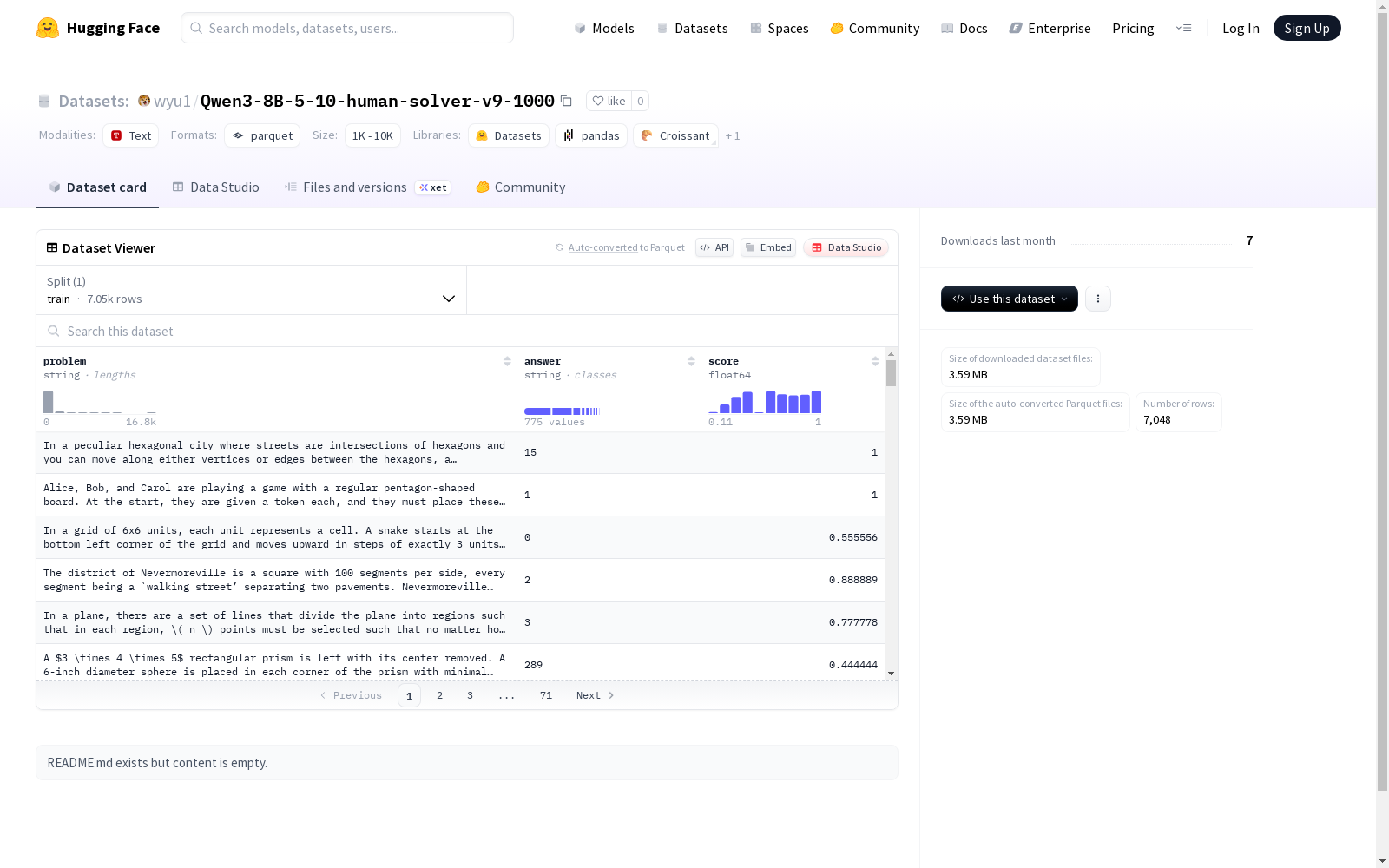Click the table's vertical scrollbar thumb
This screenshot has height=868, width=1389.
[x=891, y=373]
